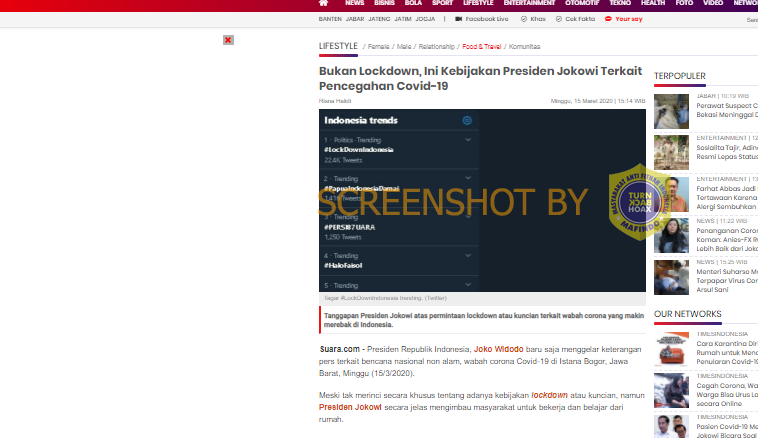This screenshot has height=438, width=758.
Task: Click the lockdown italic red link
Action: coord(549,395)
